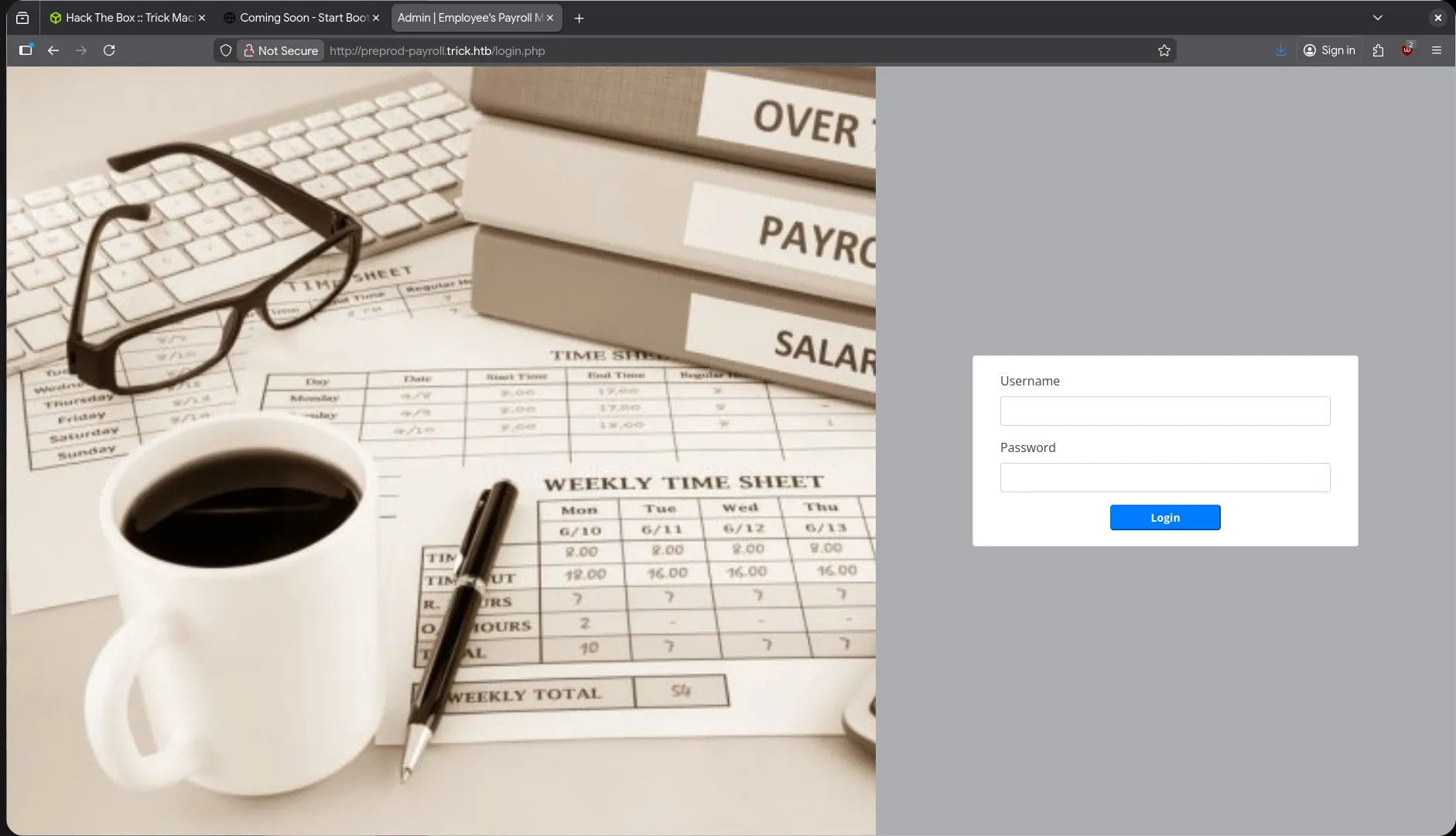Open the Extensions puzzle-piece menu
Viewport: 1456px width, 836px height.
click(1378, 50)
